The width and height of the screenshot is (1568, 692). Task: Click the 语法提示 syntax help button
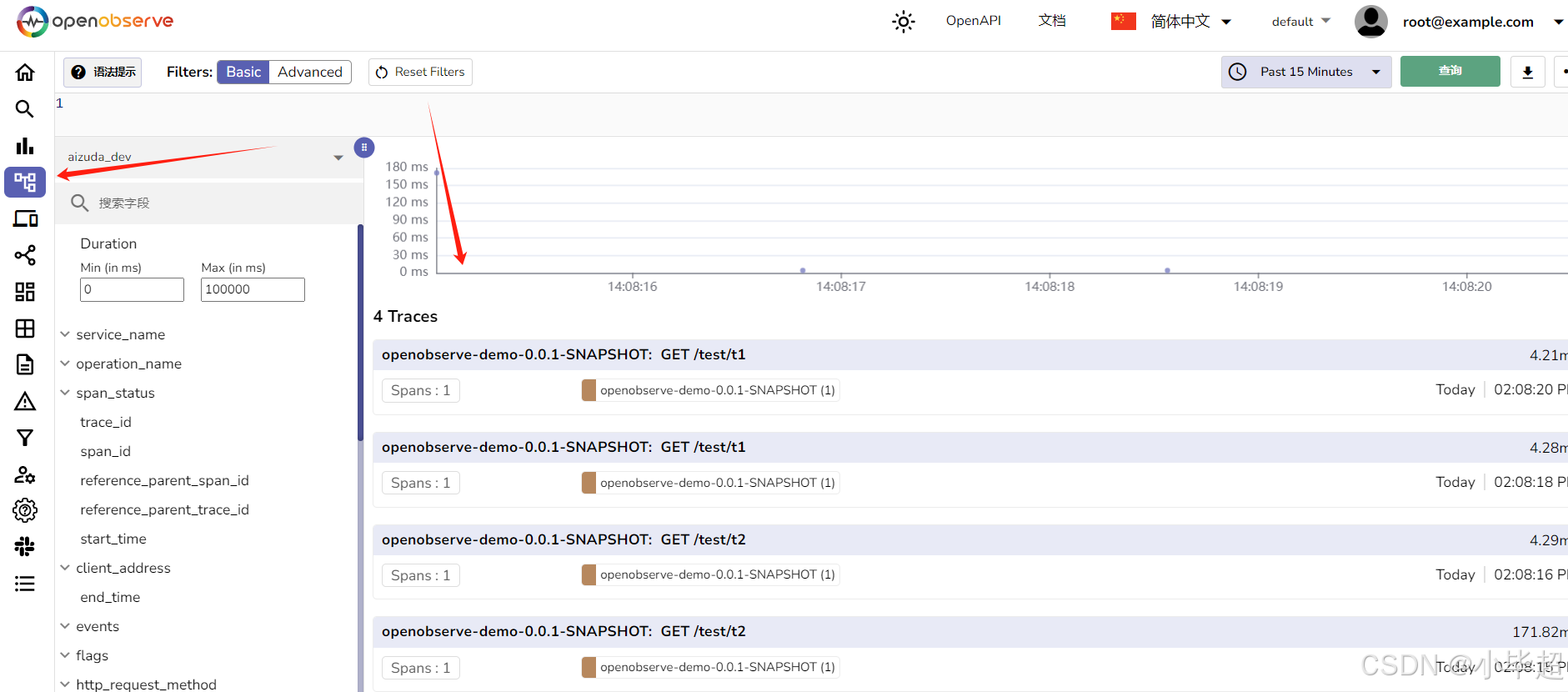point(103,72)
